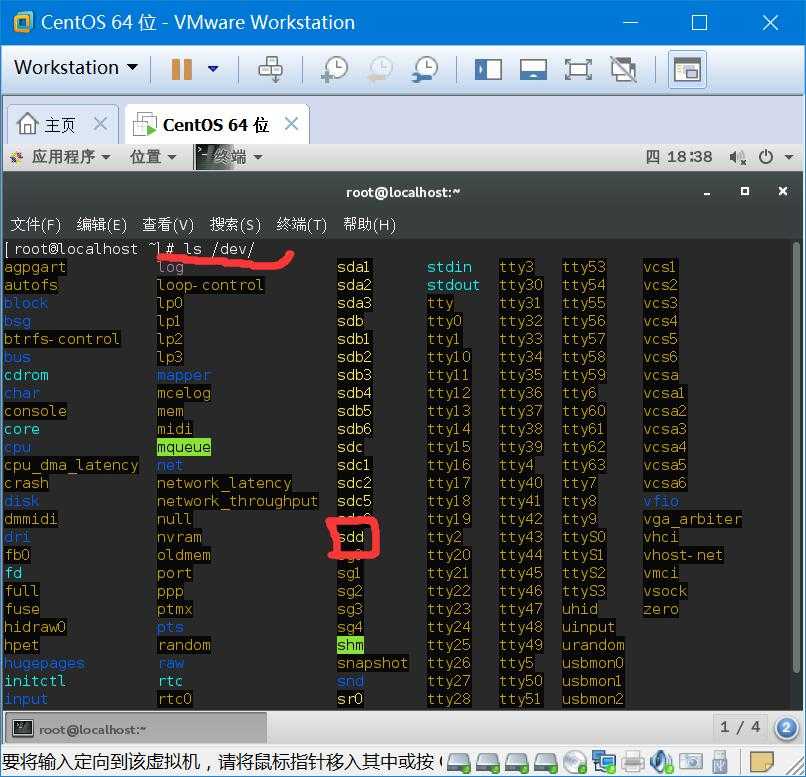Click the 'ttyS0' serial entry
806x777 pixels.
(584, 537)
